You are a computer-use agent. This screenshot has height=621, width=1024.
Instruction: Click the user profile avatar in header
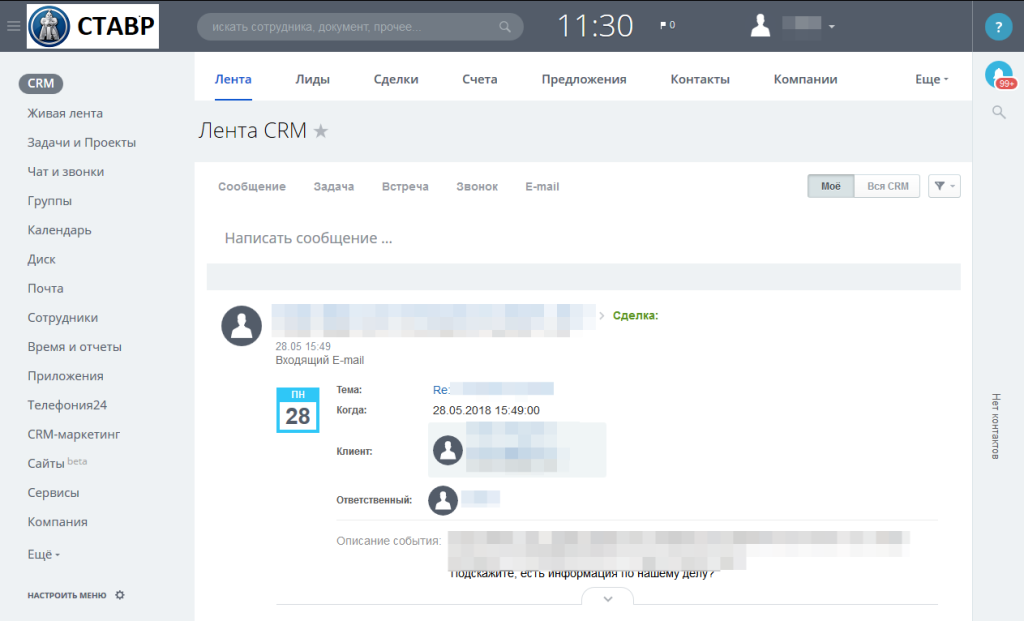click(x=760, y=25)
